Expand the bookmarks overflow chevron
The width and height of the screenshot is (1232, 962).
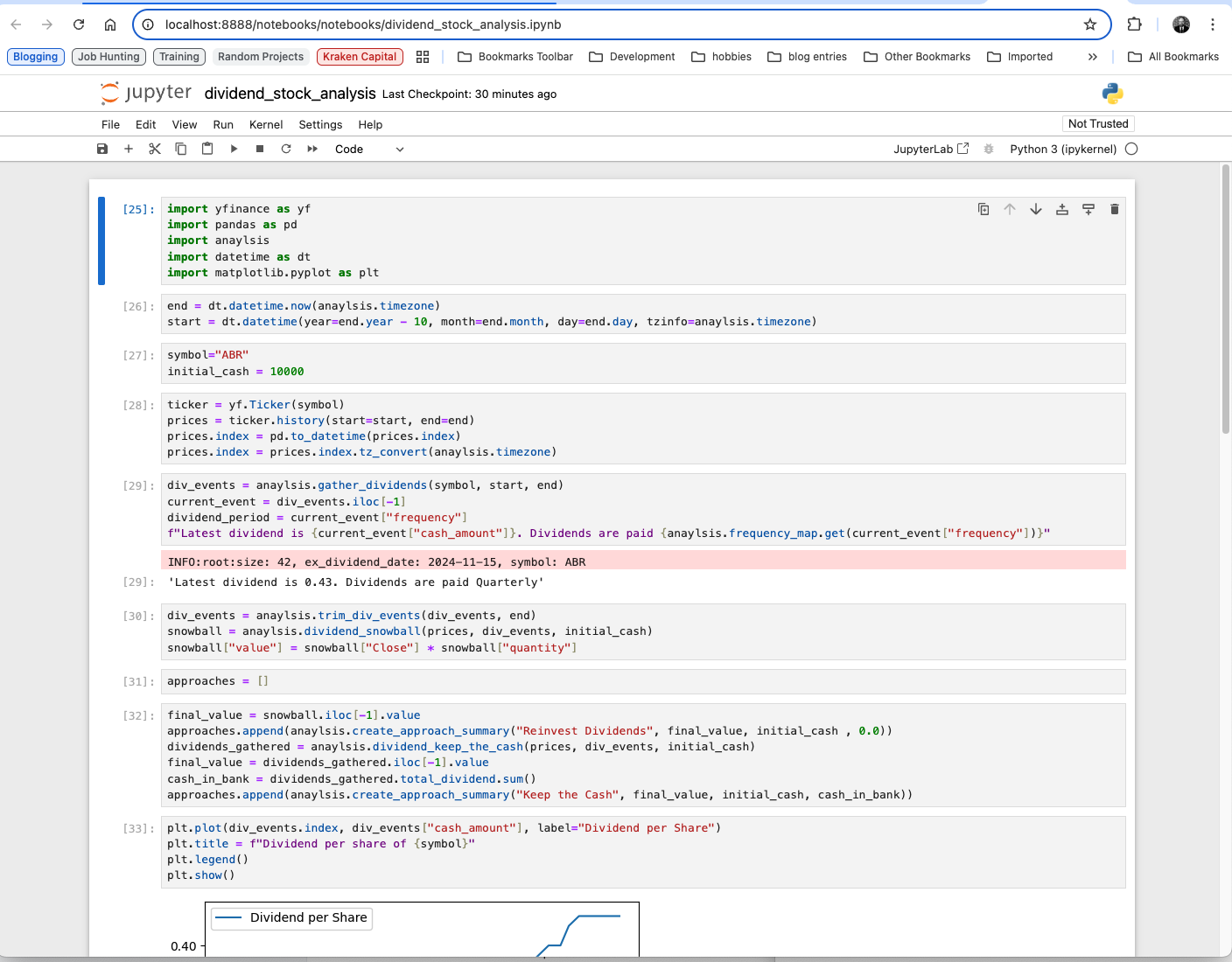coord(1092,57)
